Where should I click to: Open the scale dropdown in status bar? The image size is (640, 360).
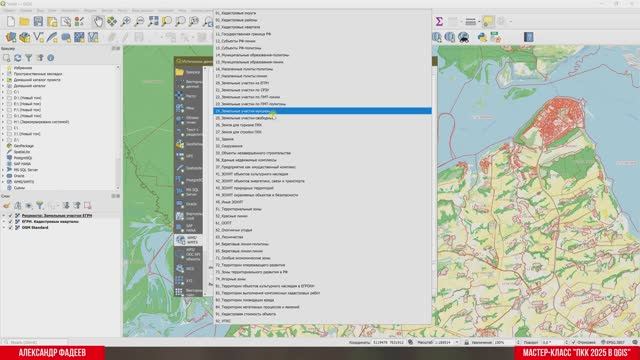[457, 342]
